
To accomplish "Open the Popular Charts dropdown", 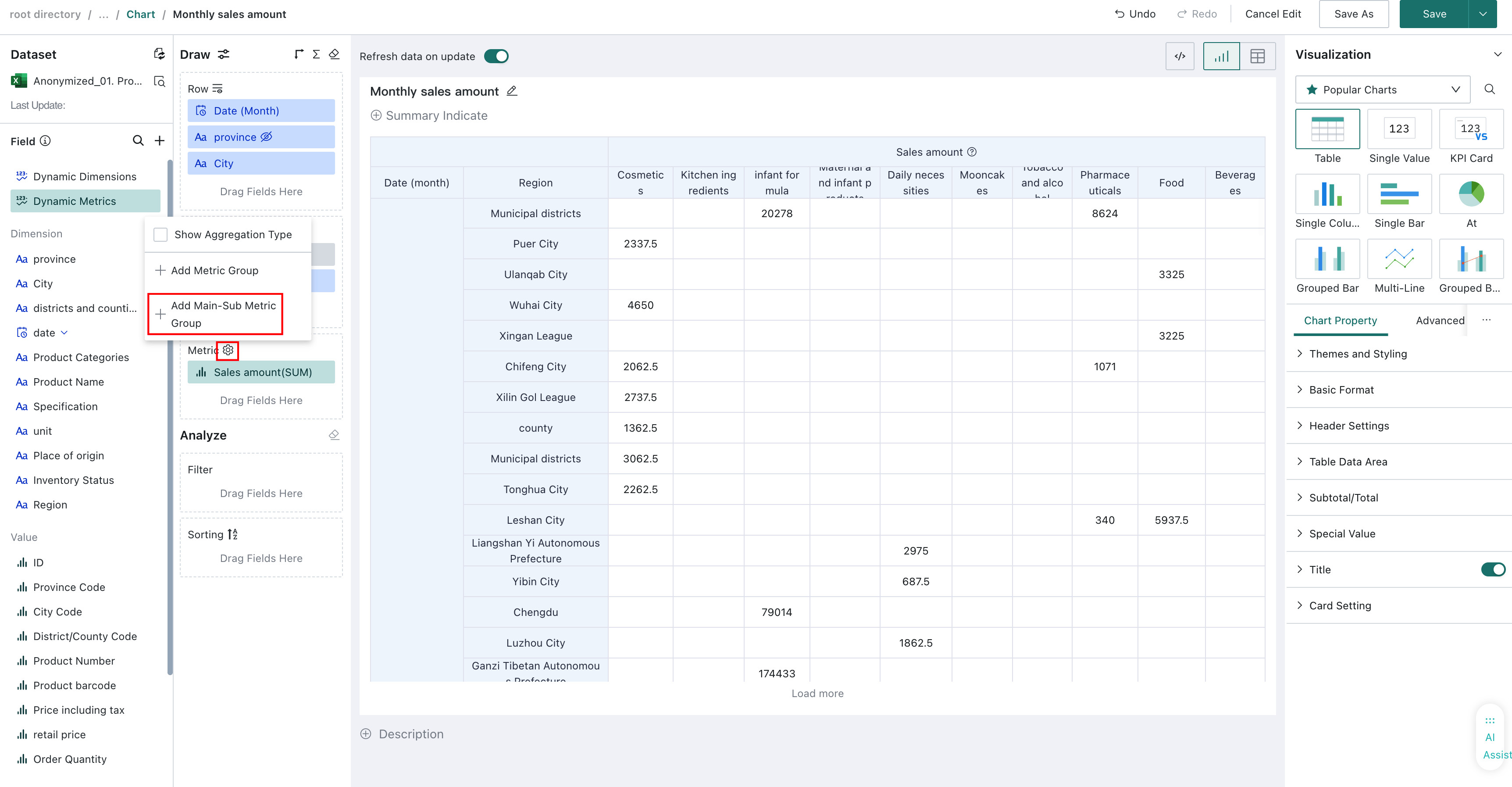I will (x=1383, y=90).
